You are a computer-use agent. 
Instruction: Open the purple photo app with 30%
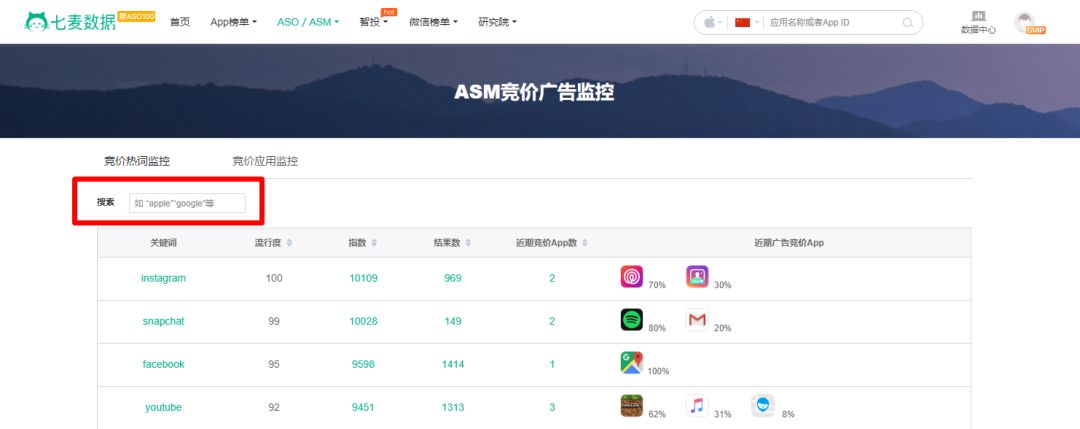click(697, 277)
